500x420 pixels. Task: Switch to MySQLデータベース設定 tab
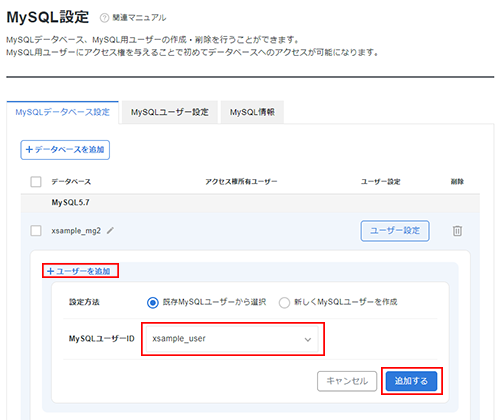coord(62,112)
